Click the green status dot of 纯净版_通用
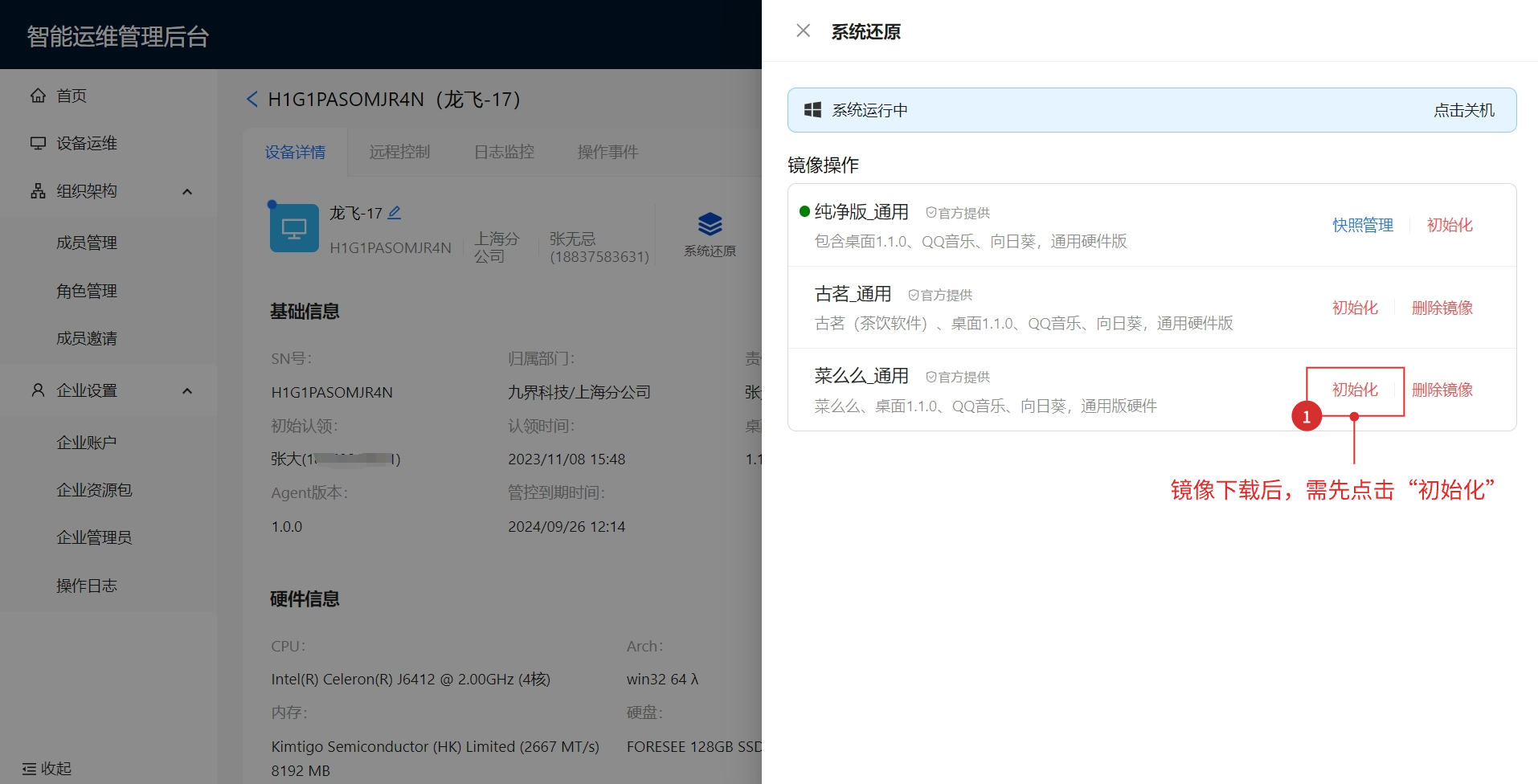Screen dimensions: 1538x784 coord(804,212)
